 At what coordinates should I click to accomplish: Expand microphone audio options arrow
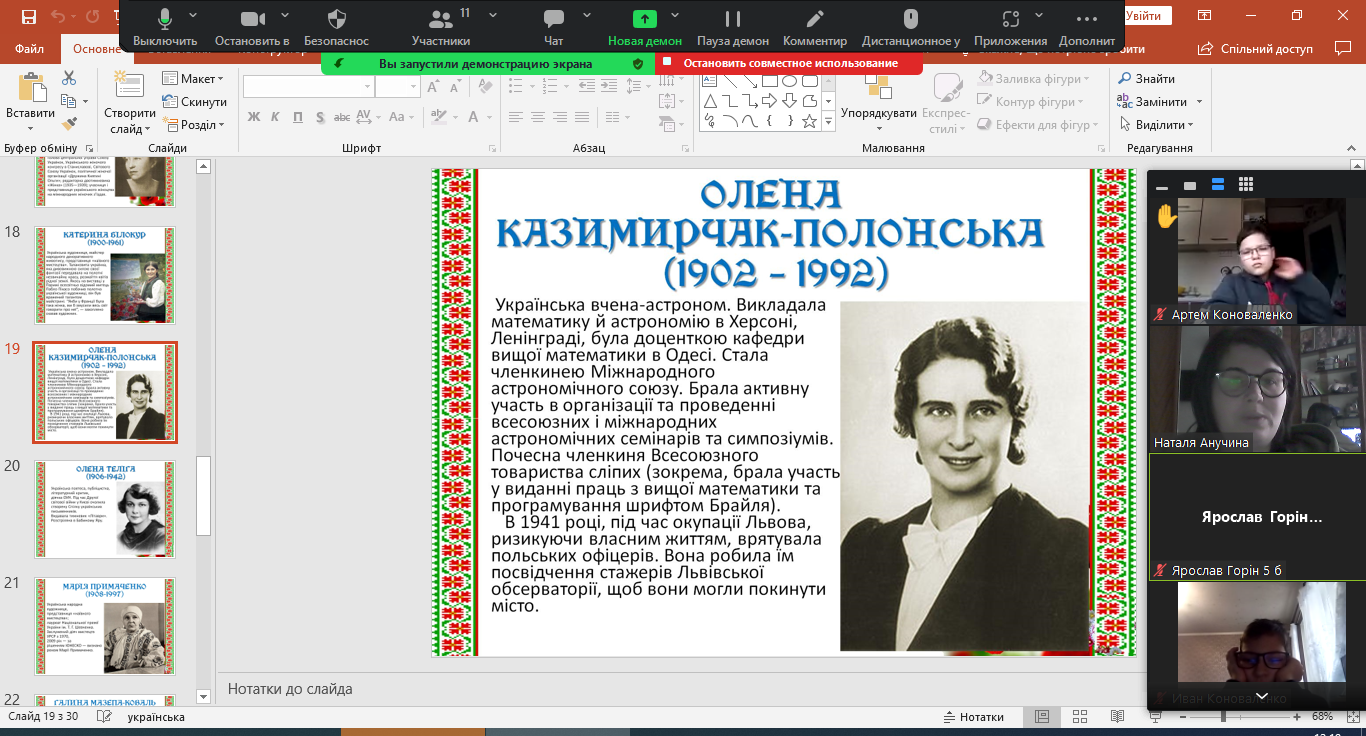193,16
